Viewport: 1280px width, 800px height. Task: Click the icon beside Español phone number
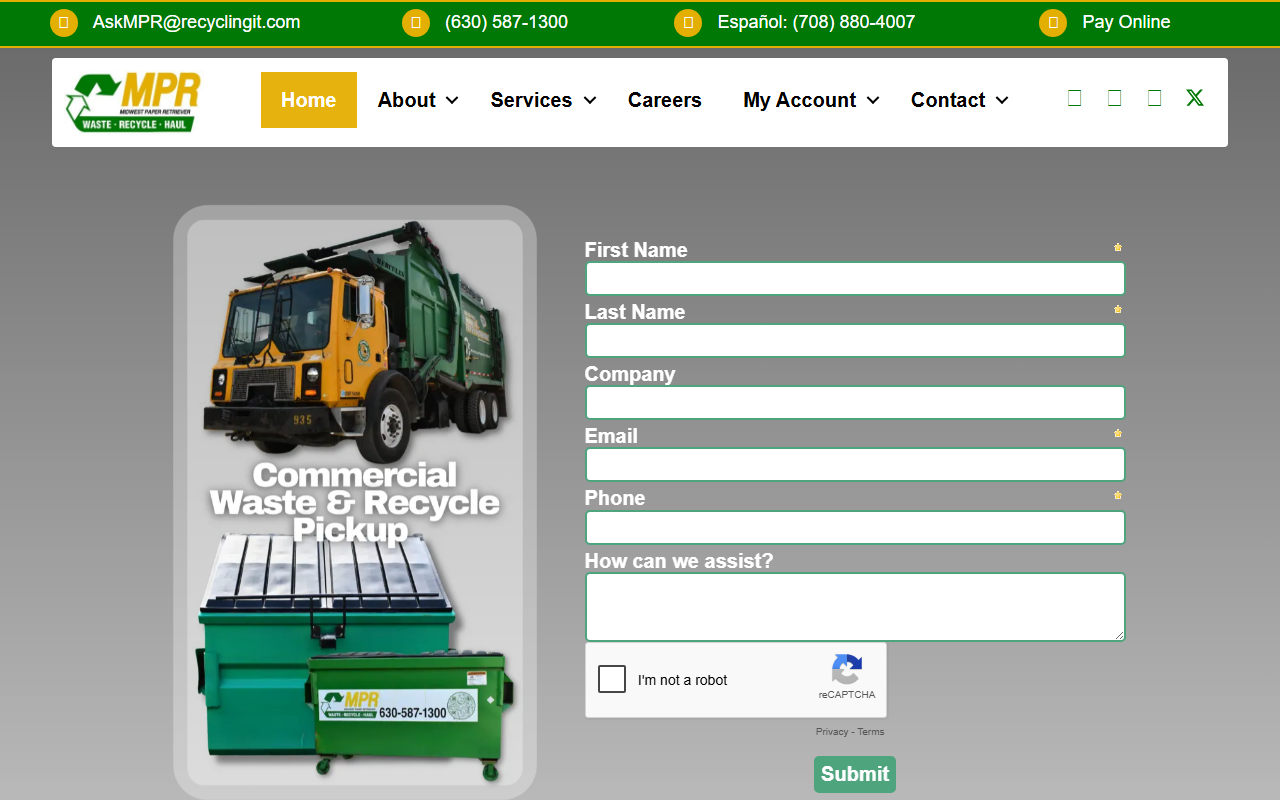point(688,23)
